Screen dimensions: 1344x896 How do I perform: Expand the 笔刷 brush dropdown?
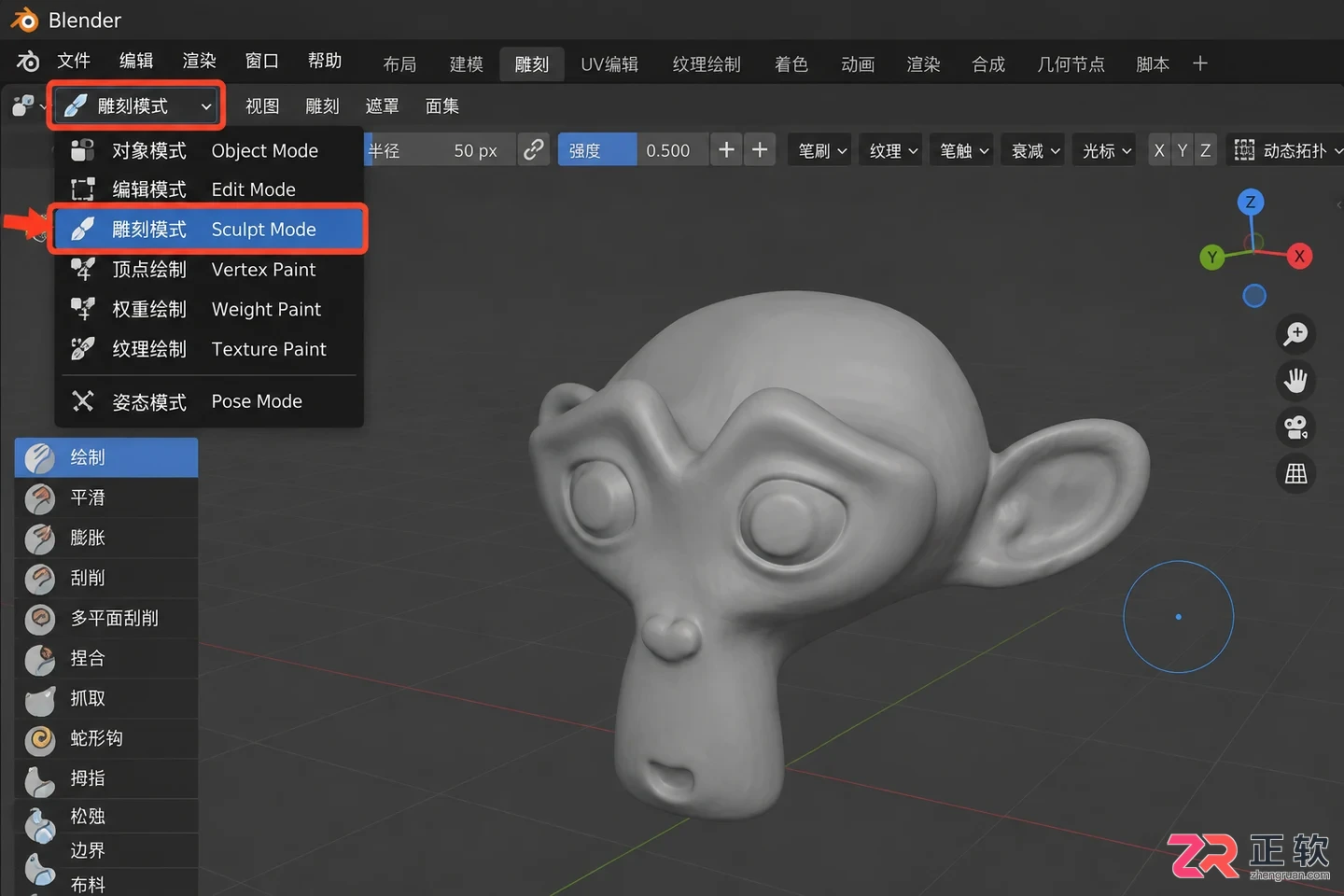[822, 150]
